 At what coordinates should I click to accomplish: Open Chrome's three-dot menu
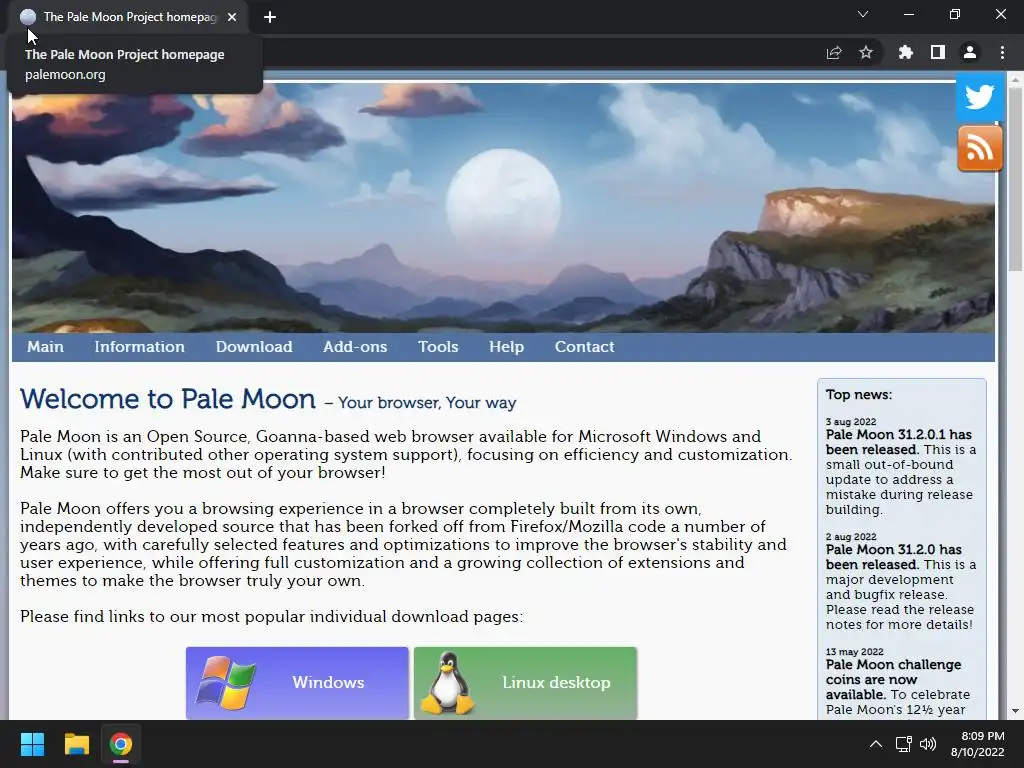pos(1002,52)
